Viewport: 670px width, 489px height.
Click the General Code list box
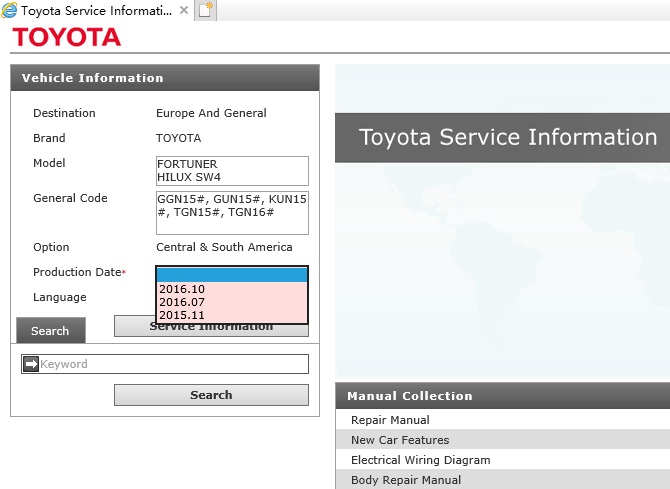pos(232,213)
